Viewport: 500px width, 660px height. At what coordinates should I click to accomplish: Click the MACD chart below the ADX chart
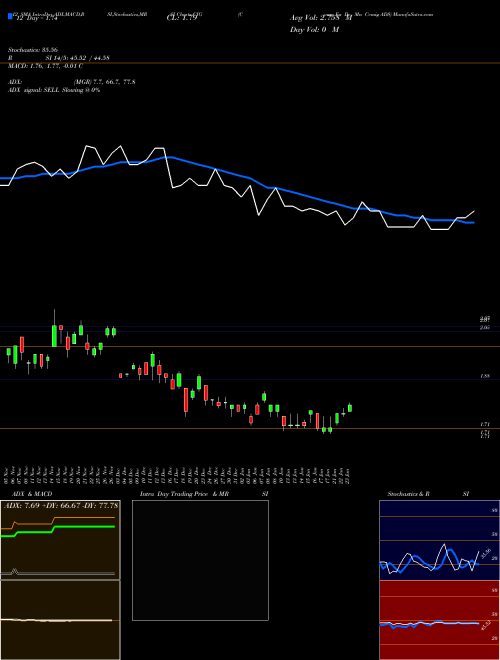point(60,620)
